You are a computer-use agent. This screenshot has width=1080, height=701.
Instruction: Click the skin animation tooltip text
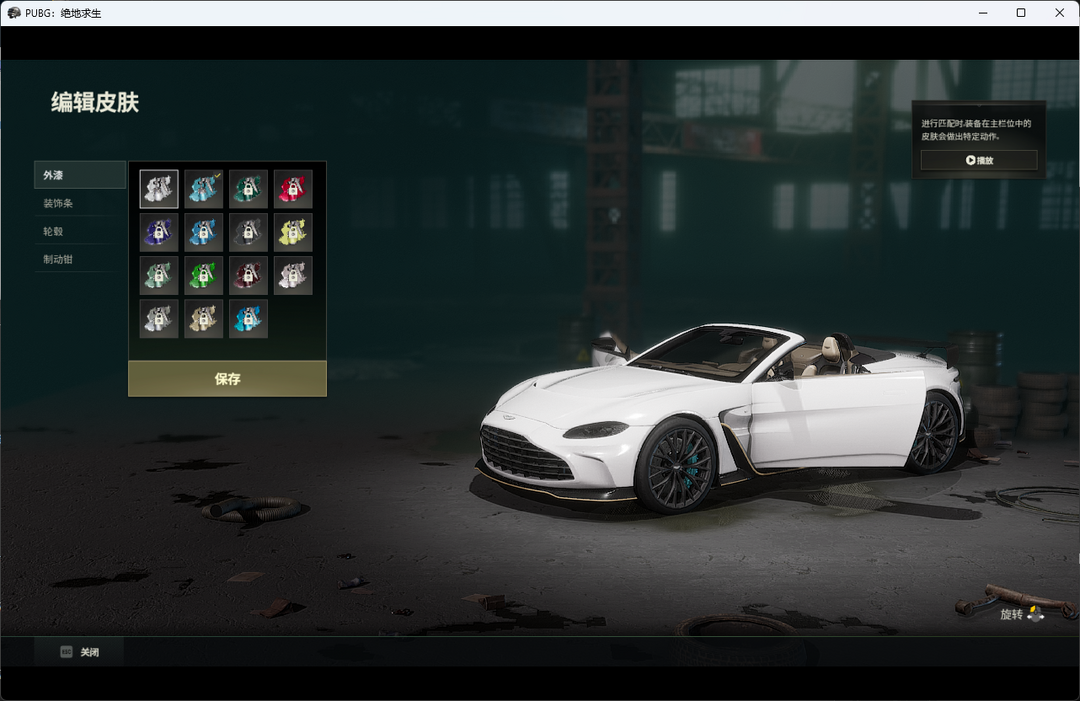click(976, 129)
